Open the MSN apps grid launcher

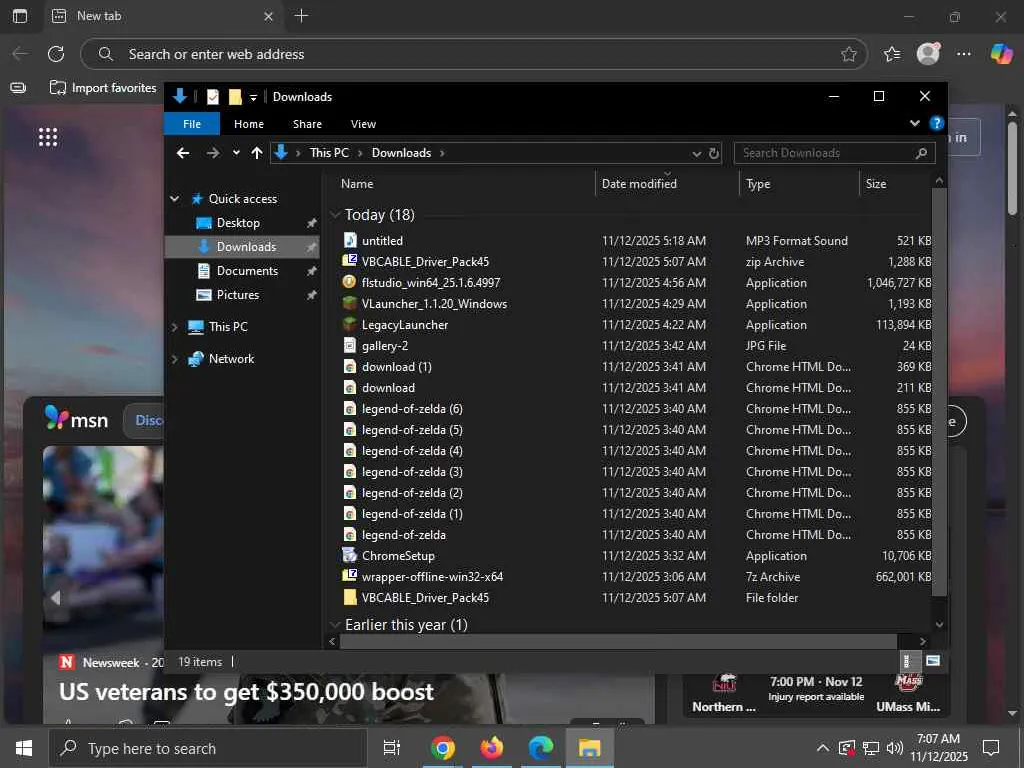pos(48,137)
